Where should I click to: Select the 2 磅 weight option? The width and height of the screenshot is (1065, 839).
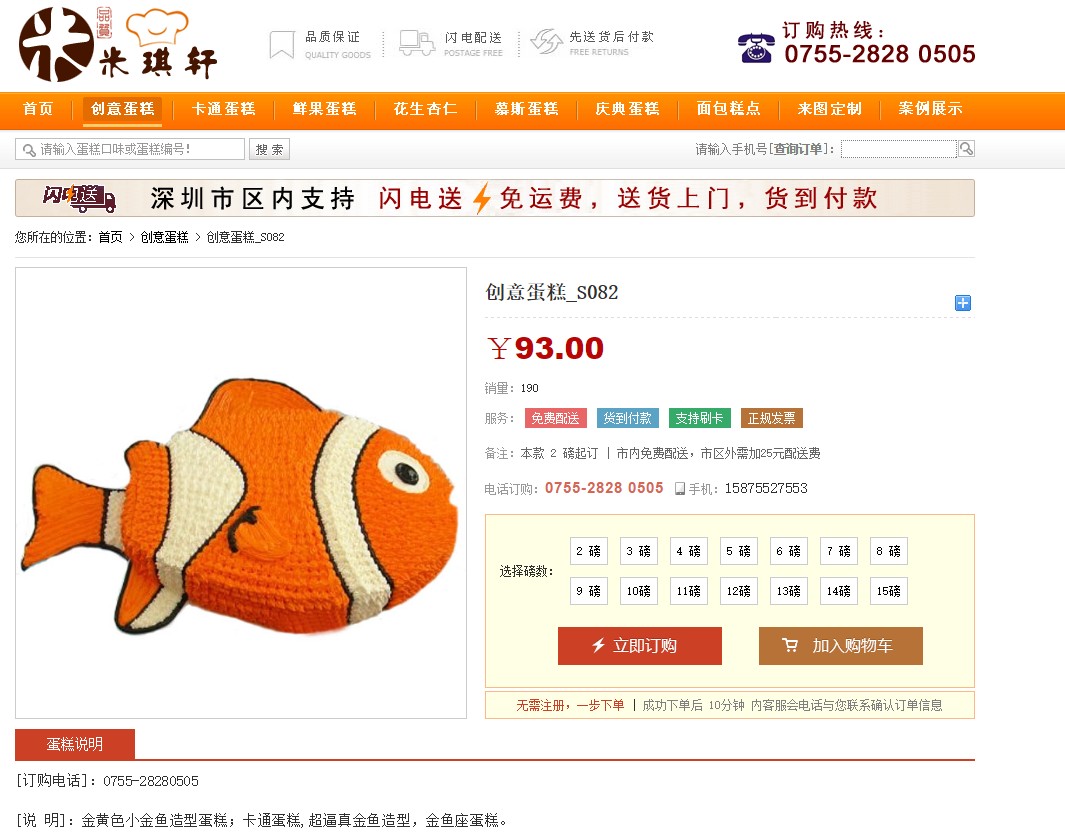point(588,551)
